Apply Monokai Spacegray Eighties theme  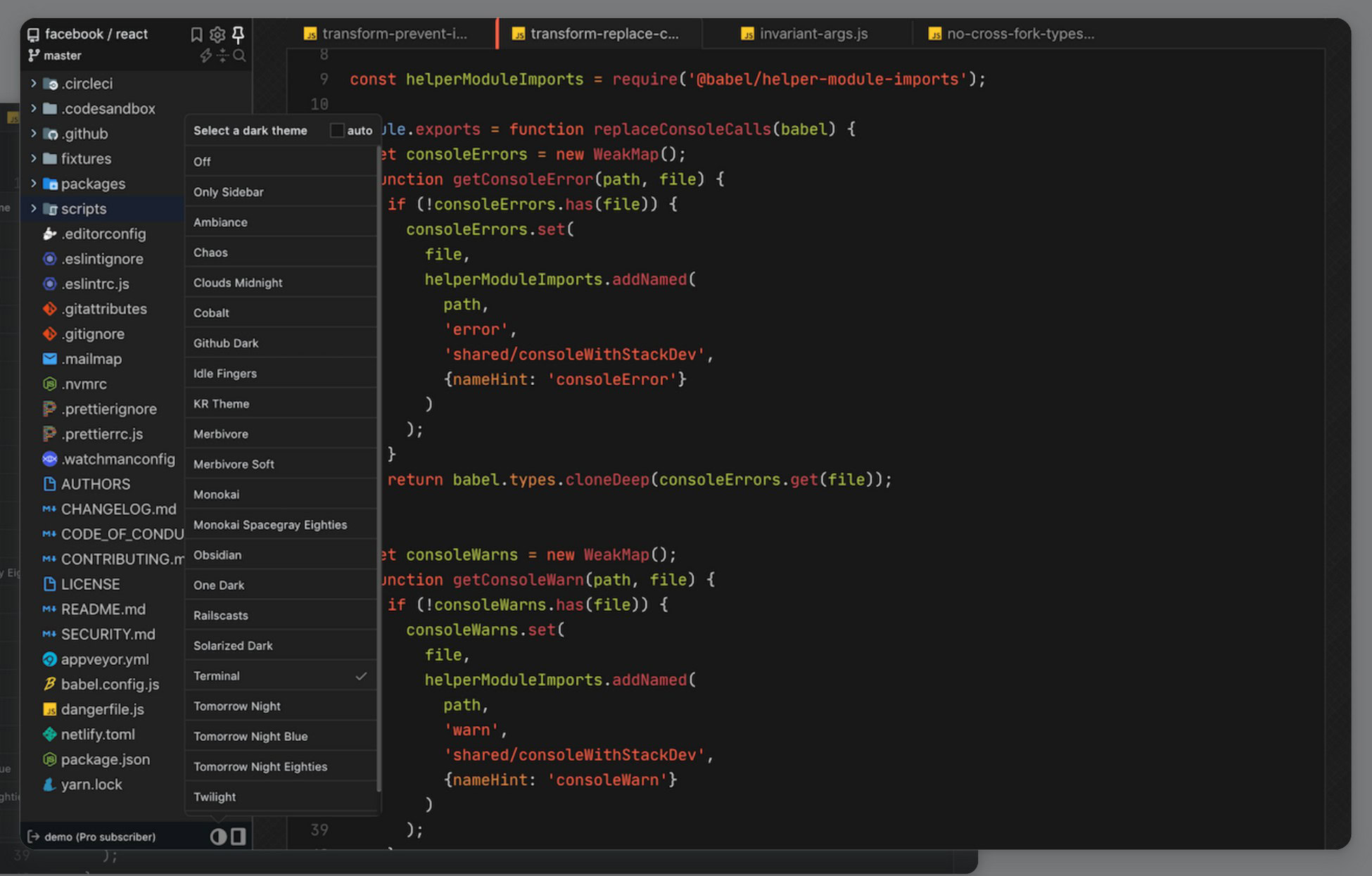[x=281, y=524]
